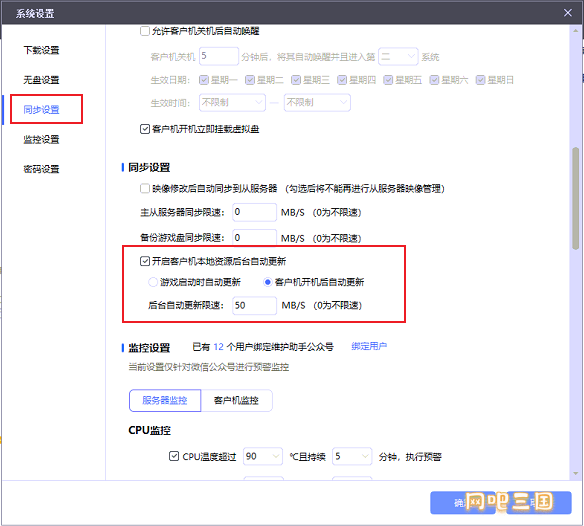Click the 绑定用户 link

(369, 346)
